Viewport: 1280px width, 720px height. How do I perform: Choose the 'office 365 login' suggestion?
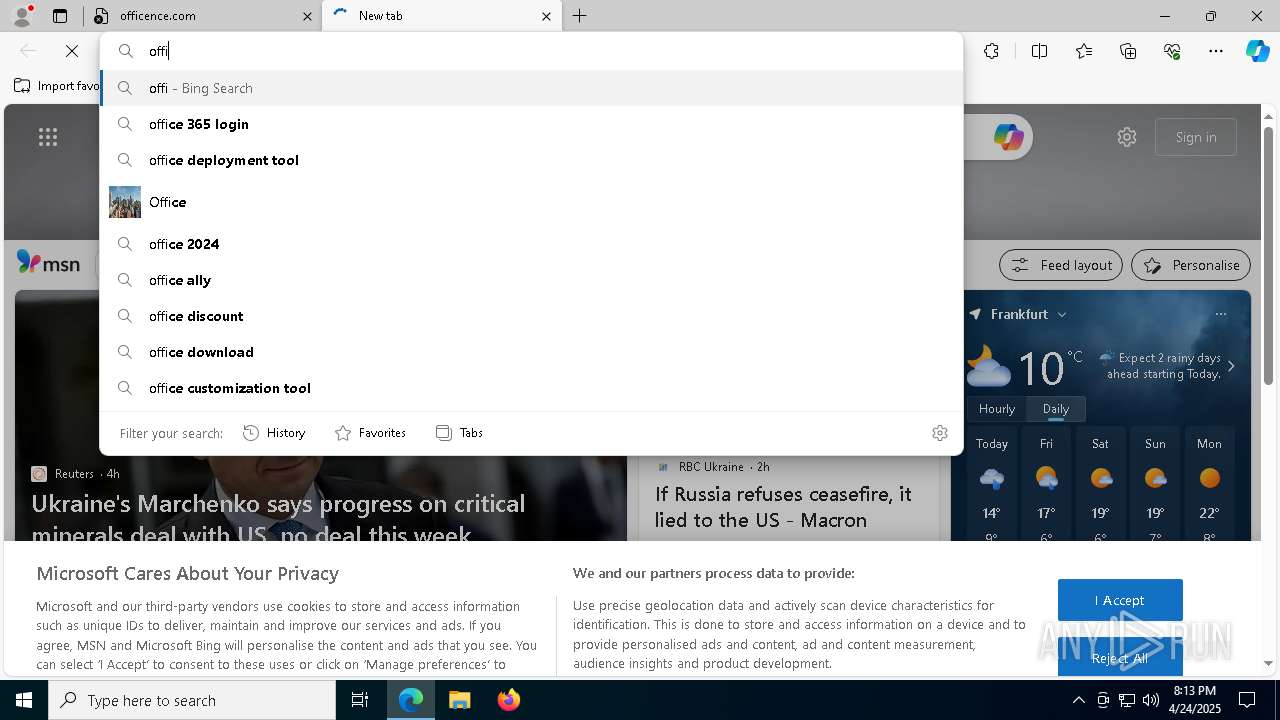(532, 124)
